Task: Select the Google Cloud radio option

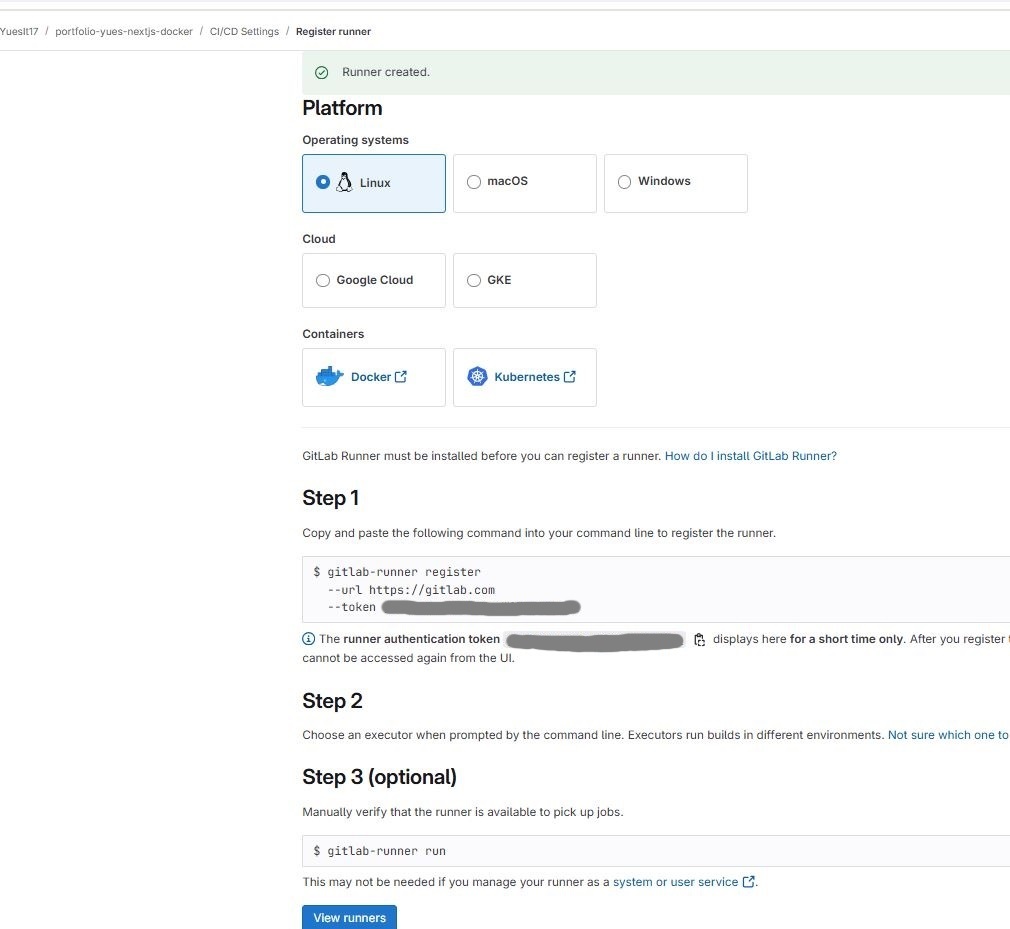Action: tap(323, 280)
